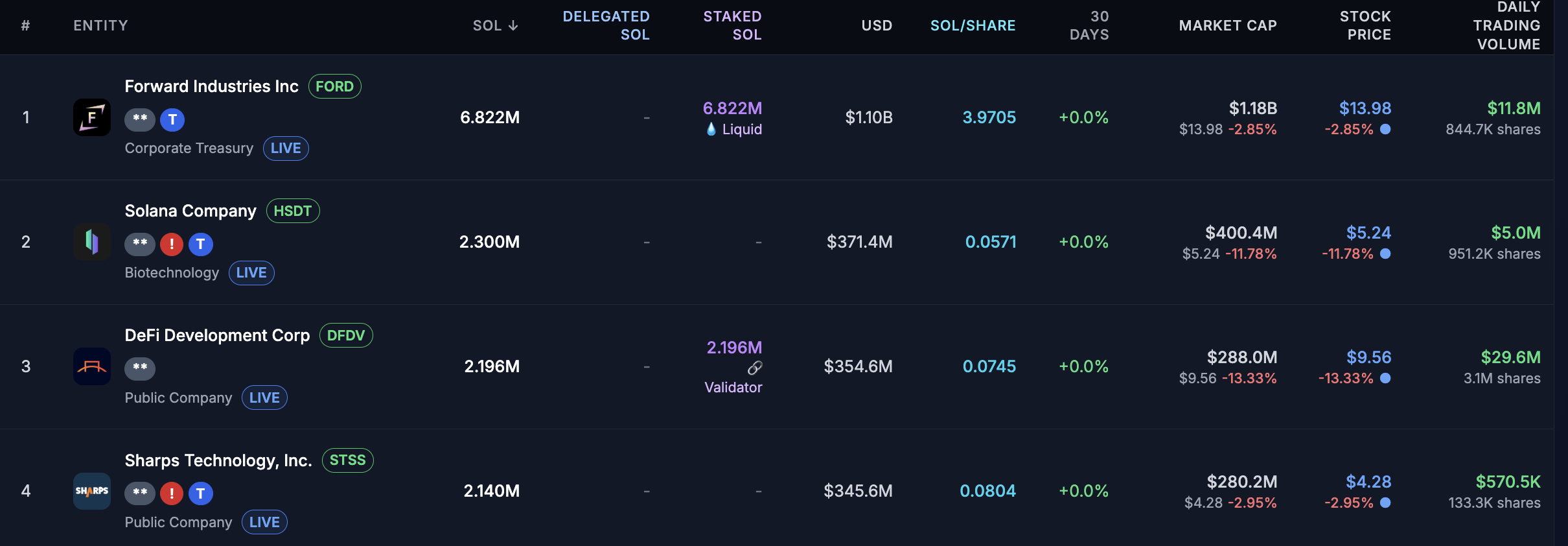Screen dimensions: 1568x546
Task: Click the Market Cap column header
Action: point(1227,26)
